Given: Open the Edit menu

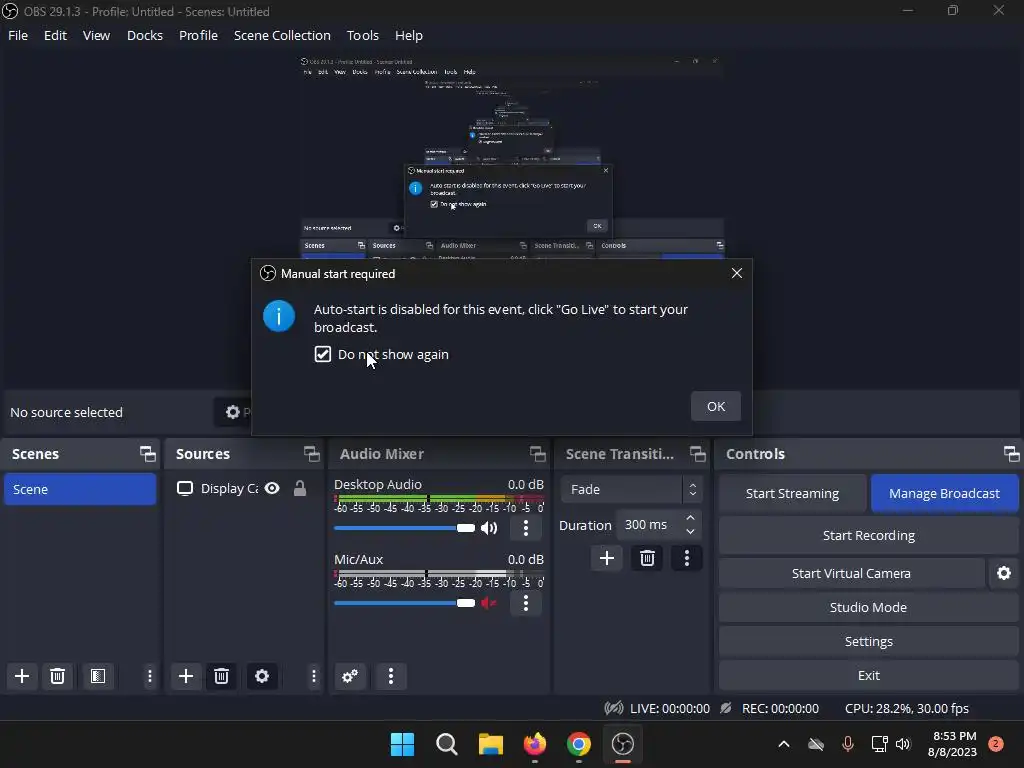Looking at the screenshot, I should (x=56, y=35).
